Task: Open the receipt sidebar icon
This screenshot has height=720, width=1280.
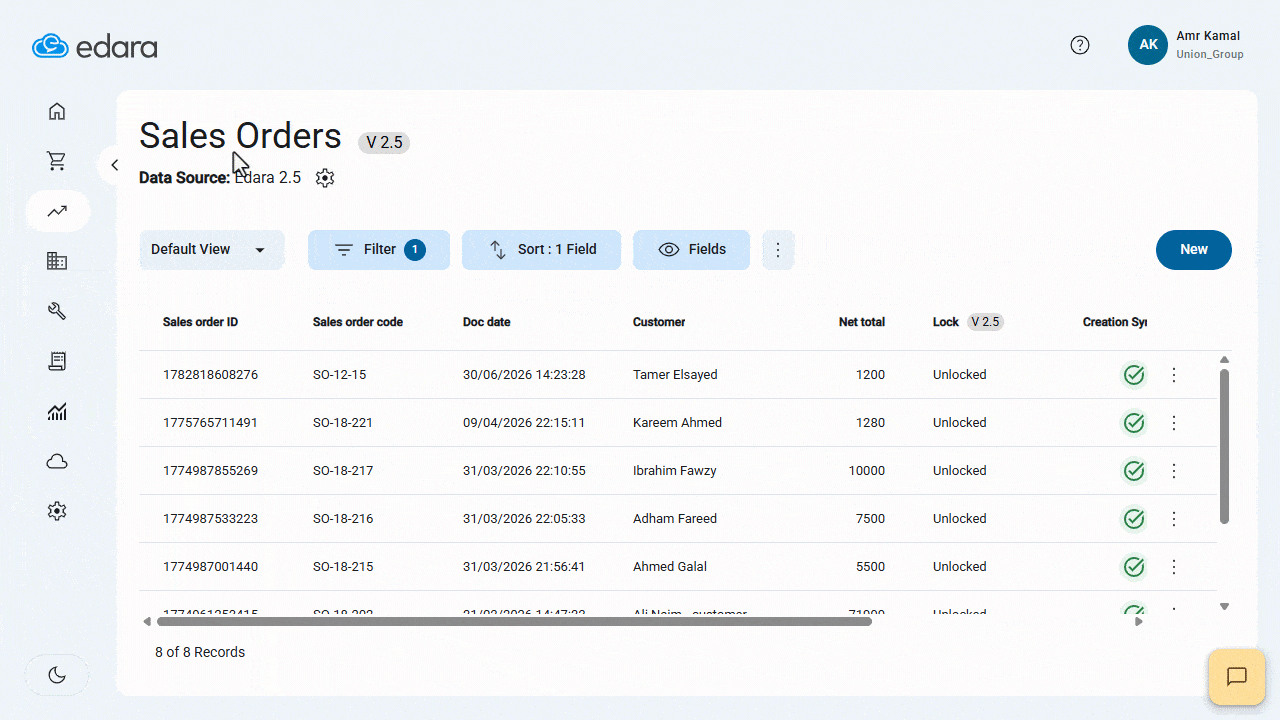Action: [x=57, y=361]
